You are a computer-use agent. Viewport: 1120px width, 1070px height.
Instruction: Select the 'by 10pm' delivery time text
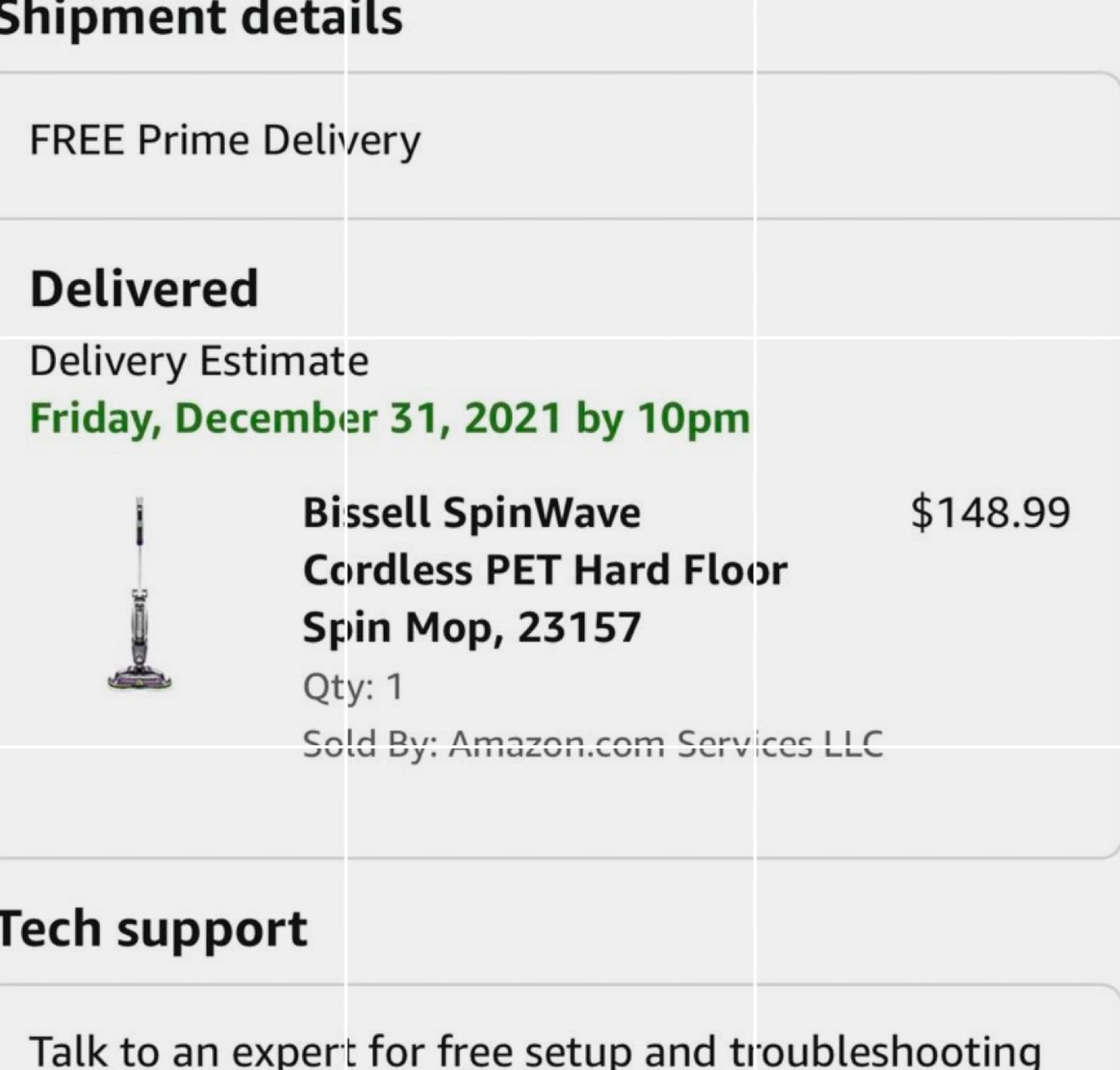tap(663, 419)
